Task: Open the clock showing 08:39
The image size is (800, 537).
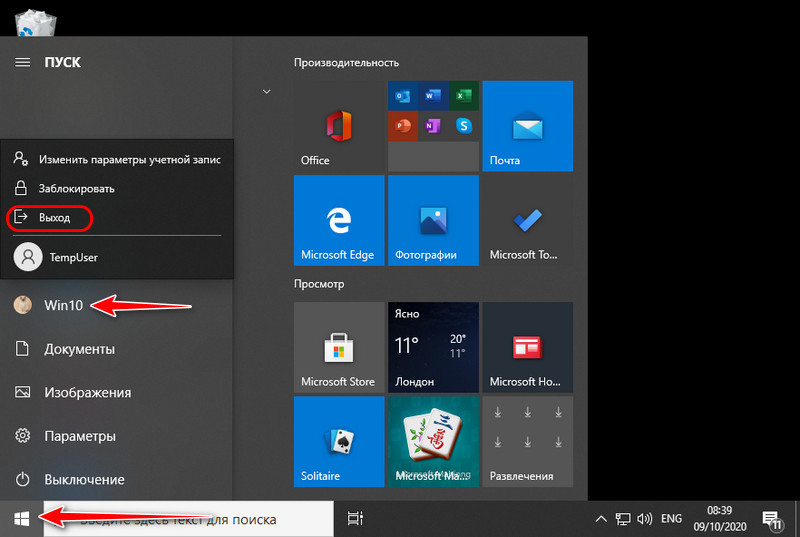Action: point(719,519)
